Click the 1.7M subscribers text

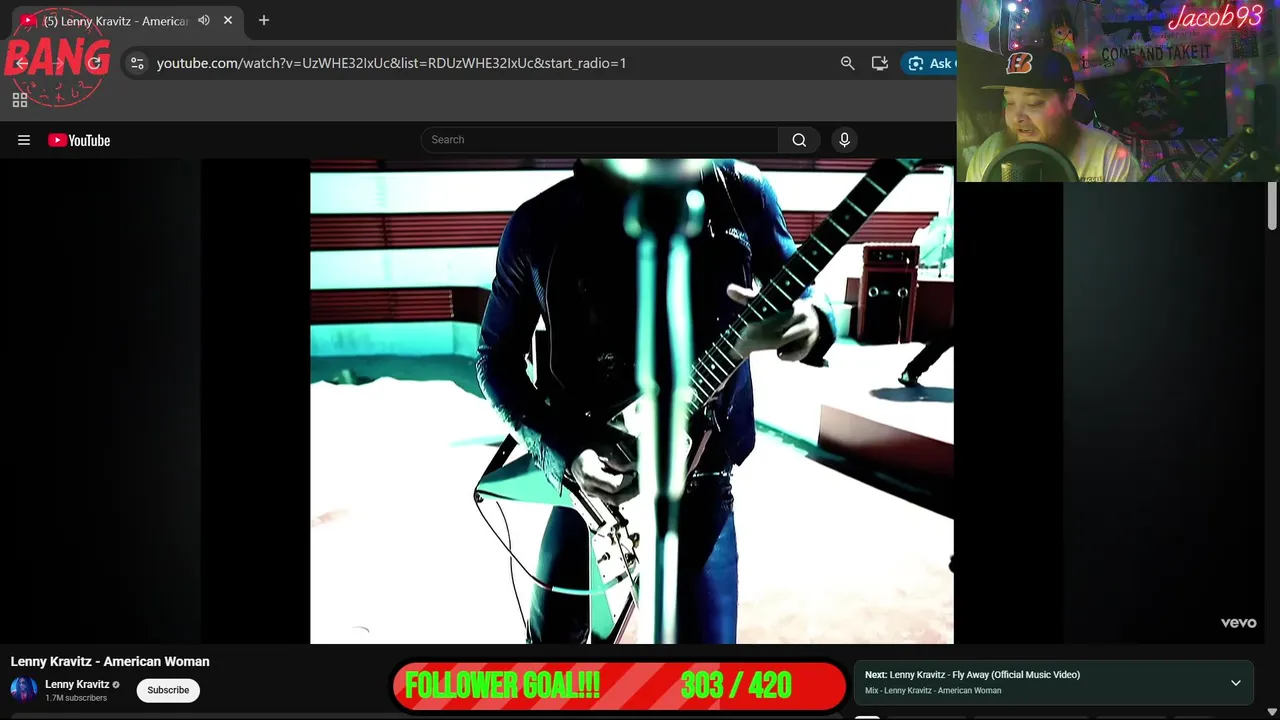[x=76, y=698]
